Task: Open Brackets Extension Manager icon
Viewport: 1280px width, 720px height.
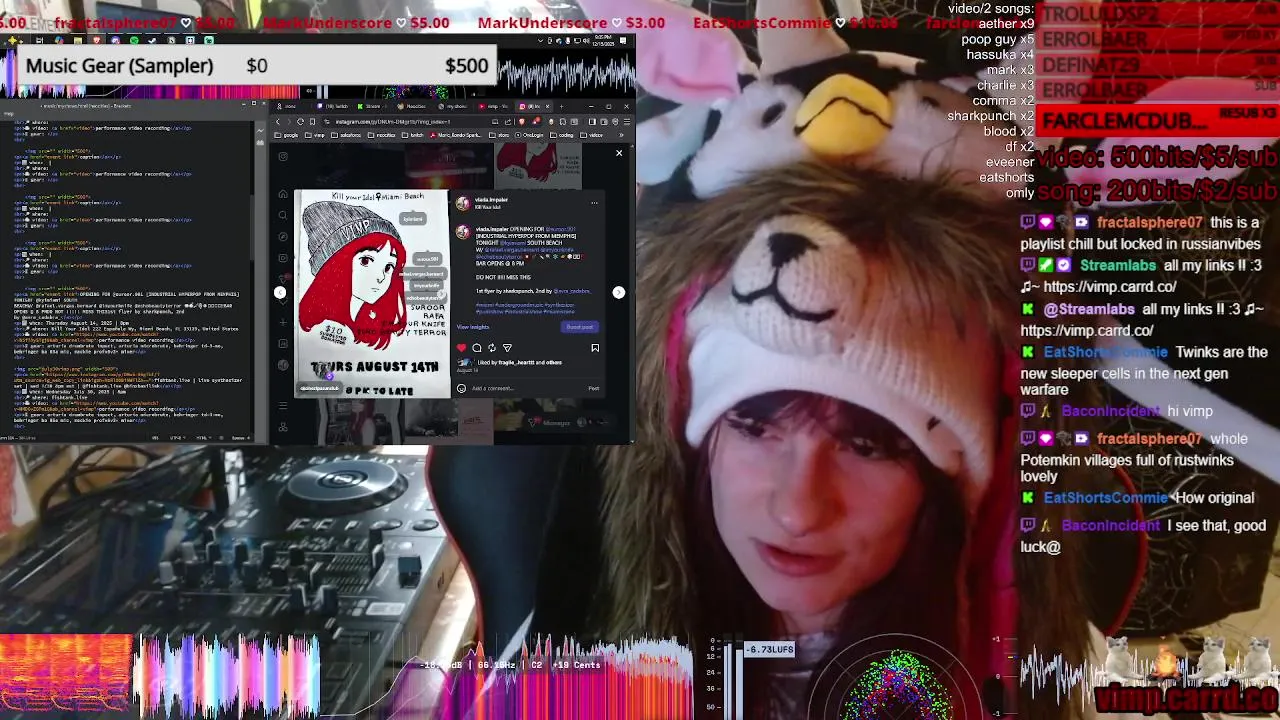Action: click(260, 143)
